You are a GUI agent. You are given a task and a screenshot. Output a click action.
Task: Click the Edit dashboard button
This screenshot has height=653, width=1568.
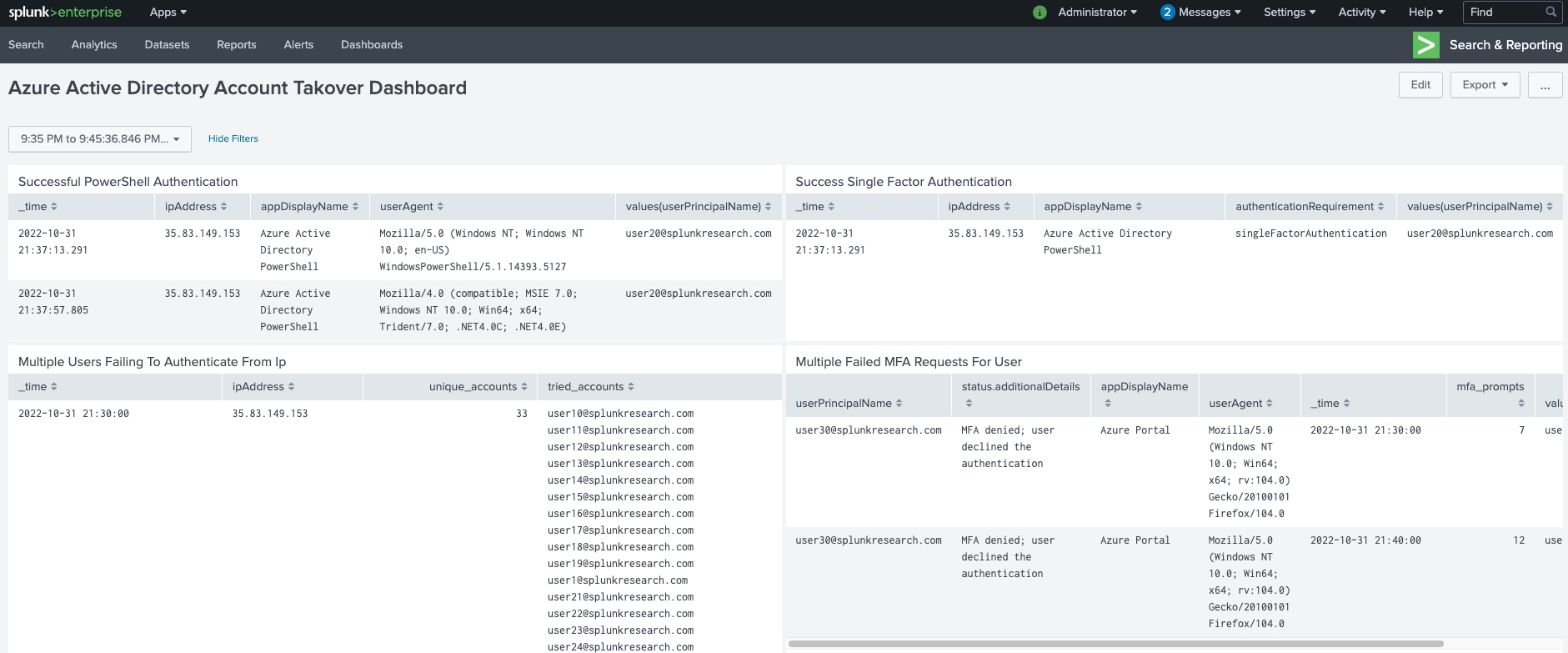[1420, 85]
